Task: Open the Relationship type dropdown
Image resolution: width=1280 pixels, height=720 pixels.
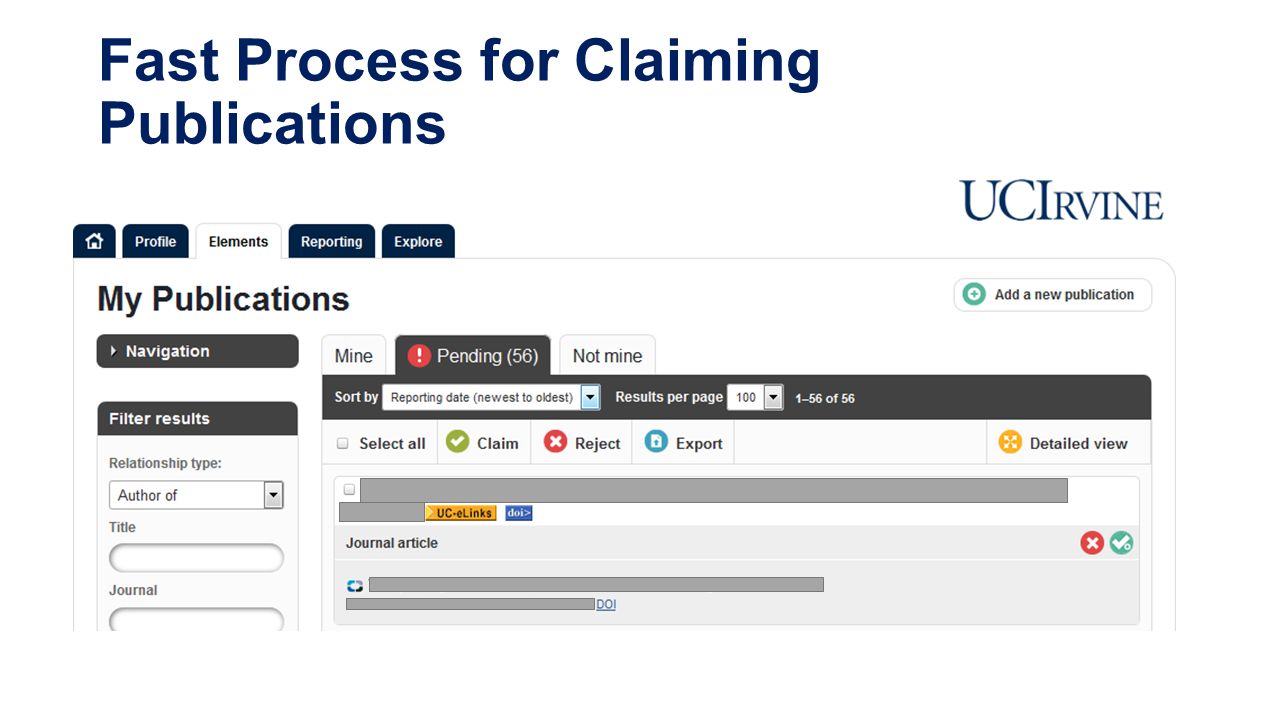Action: coord(196,495)
